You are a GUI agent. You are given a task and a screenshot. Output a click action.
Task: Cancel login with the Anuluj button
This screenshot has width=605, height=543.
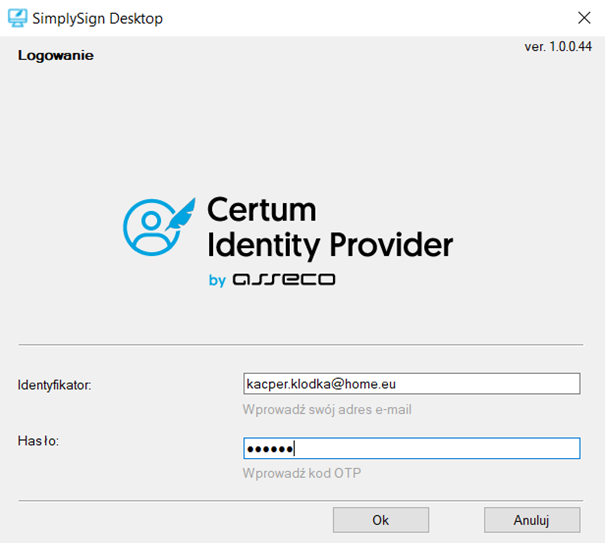[532, 520]
